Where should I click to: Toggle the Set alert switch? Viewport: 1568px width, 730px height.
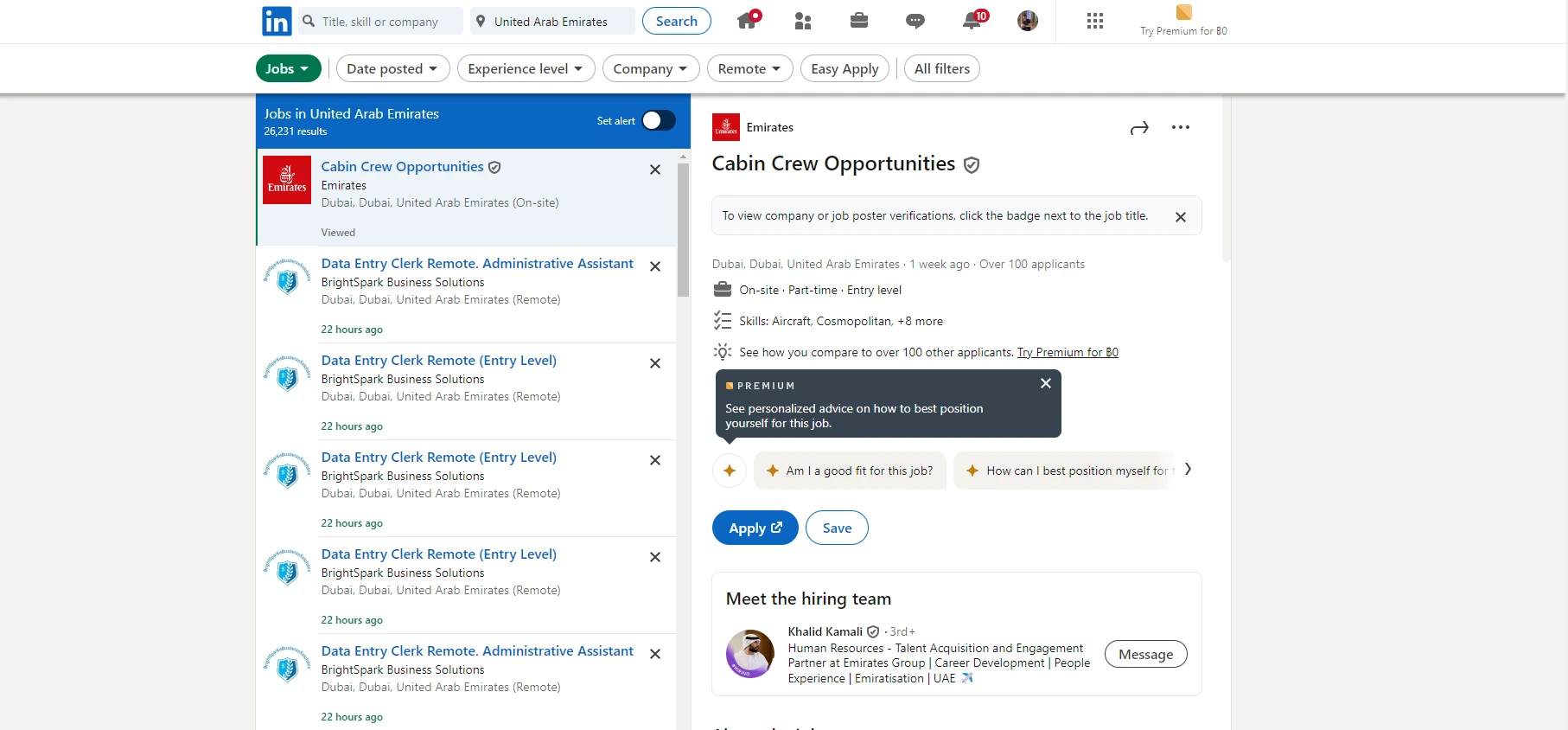(x=659, y=120)
